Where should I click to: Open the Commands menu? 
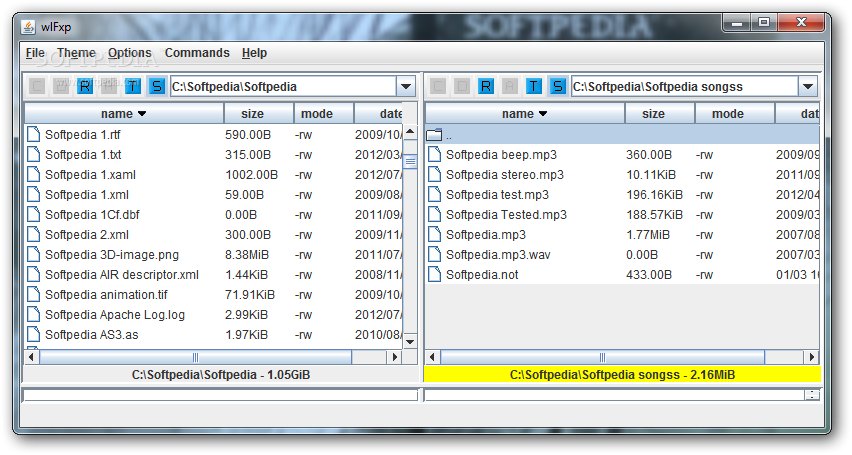[x=197, y=53]
